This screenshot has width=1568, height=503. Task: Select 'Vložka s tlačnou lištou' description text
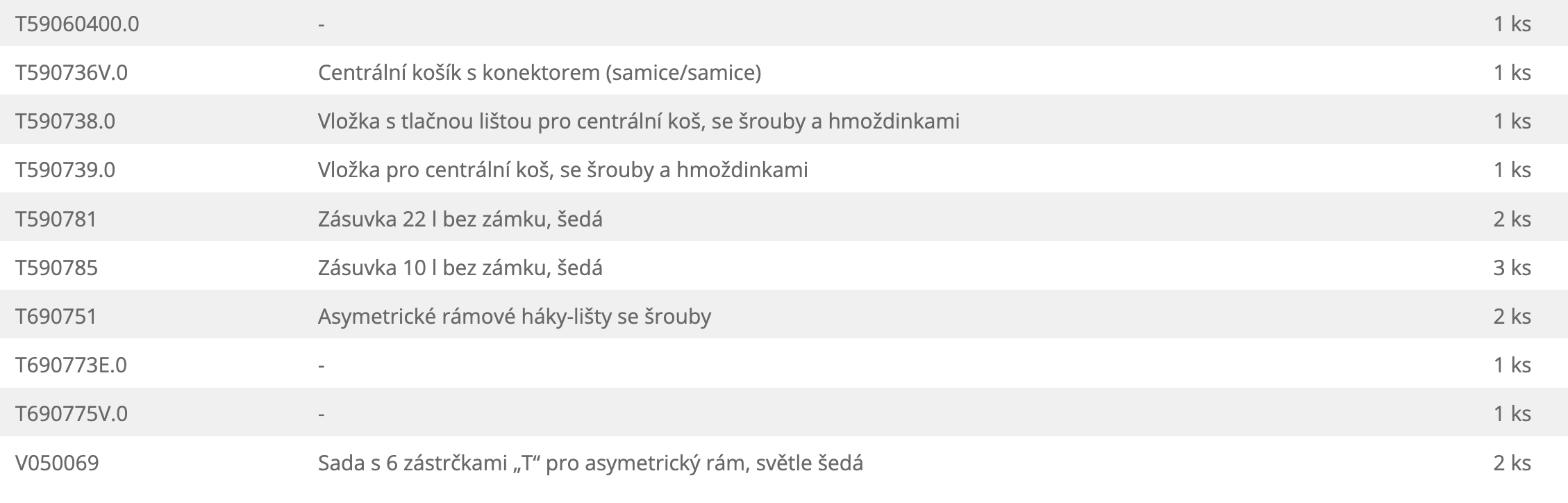638,122
